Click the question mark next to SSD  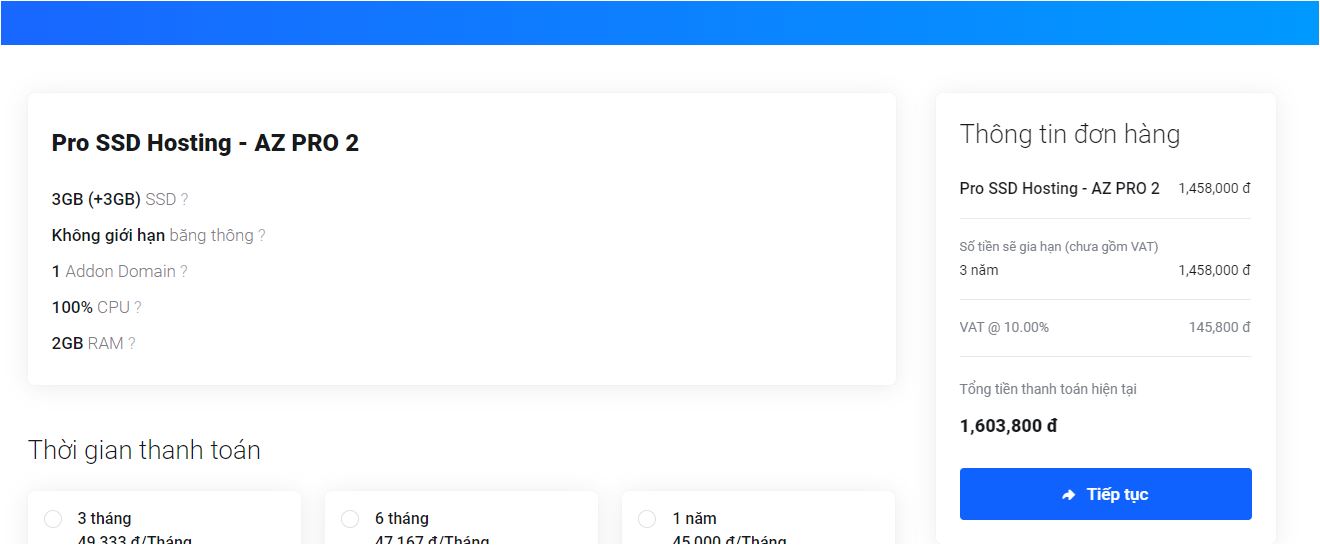[x=185, y=199]
